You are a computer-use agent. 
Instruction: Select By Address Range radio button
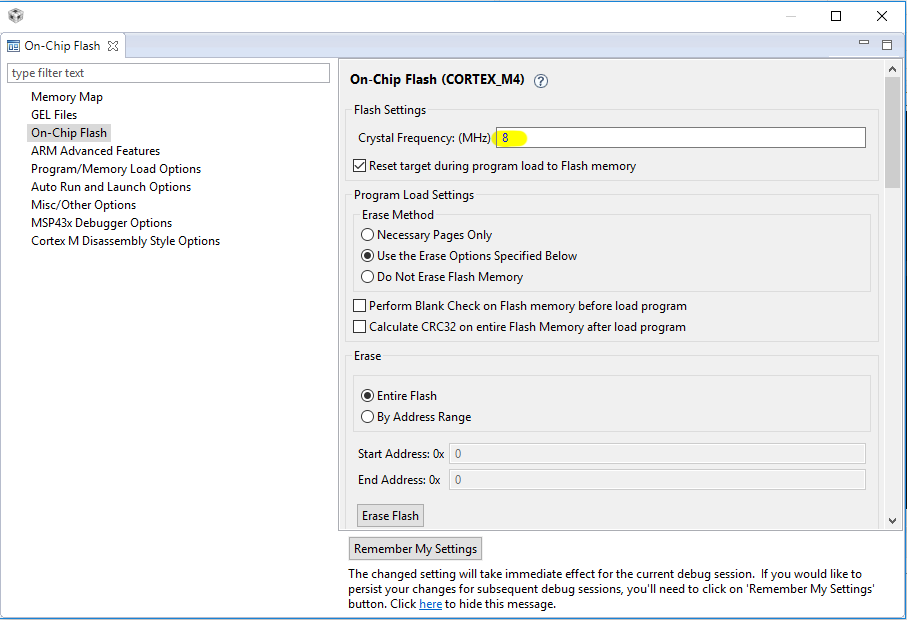pos(367,416)
